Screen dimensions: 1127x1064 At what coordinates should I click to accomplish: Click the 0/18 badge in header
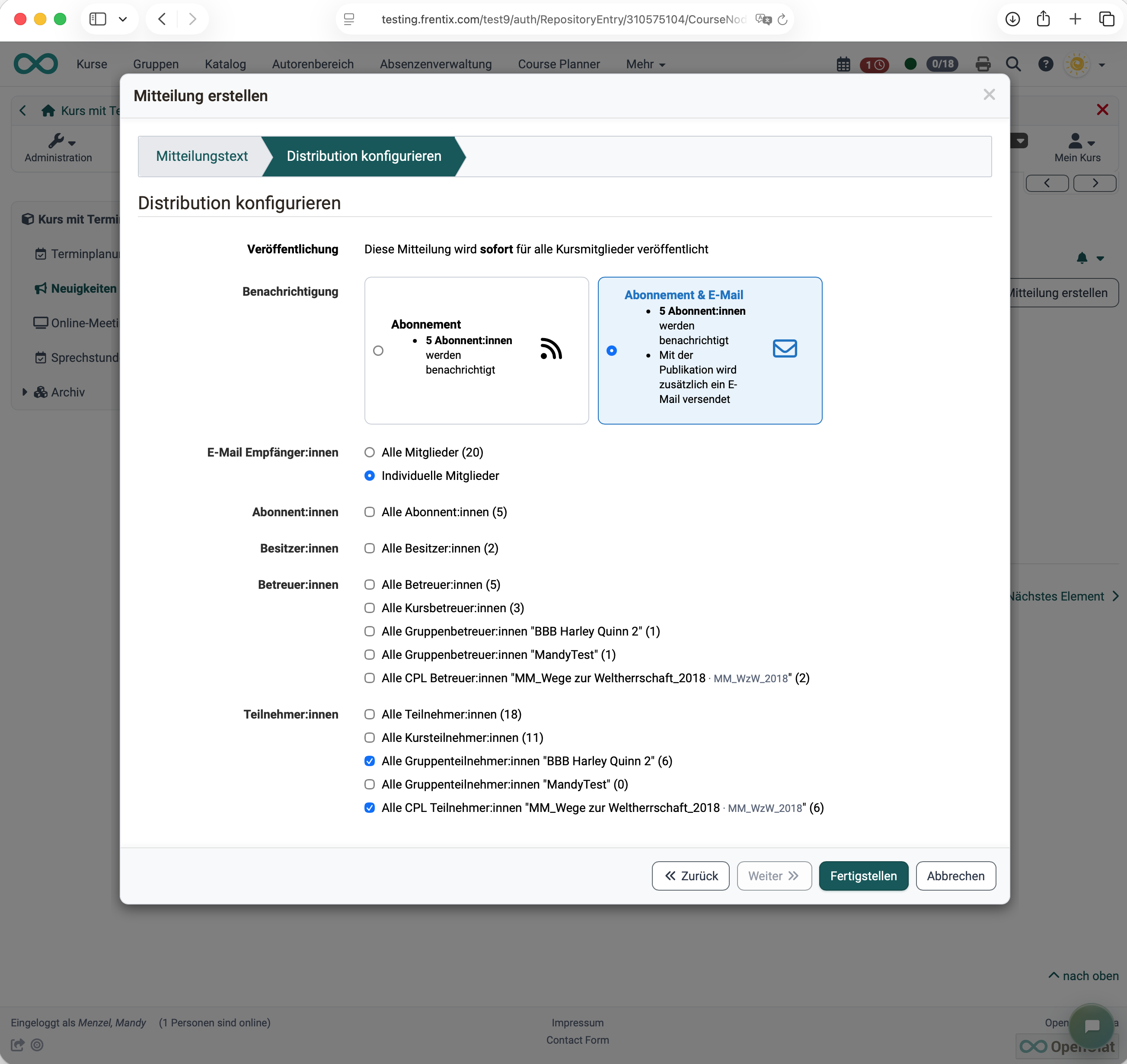tap(942, 64)
